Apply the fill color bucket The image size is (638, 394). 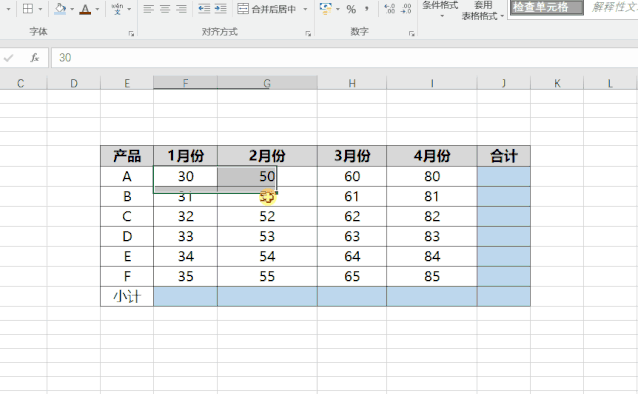pos(60,9)
